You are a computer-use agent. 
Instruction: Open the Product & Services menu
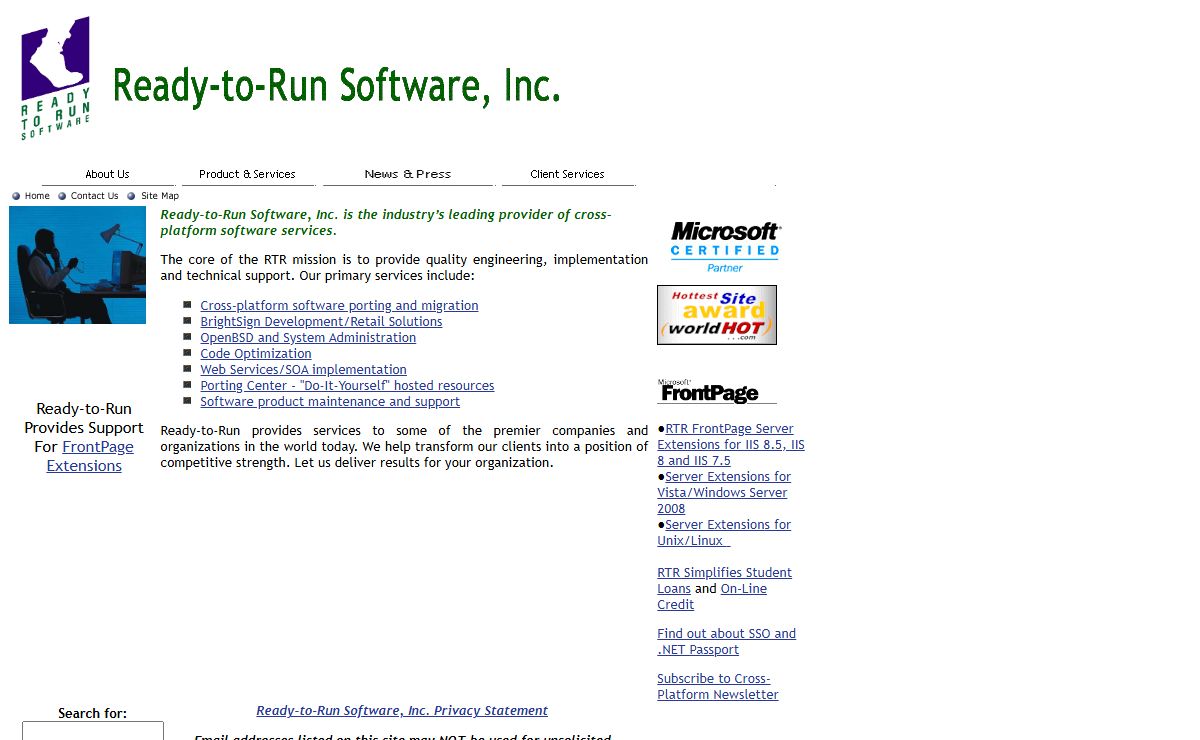(x=247, y=174)
